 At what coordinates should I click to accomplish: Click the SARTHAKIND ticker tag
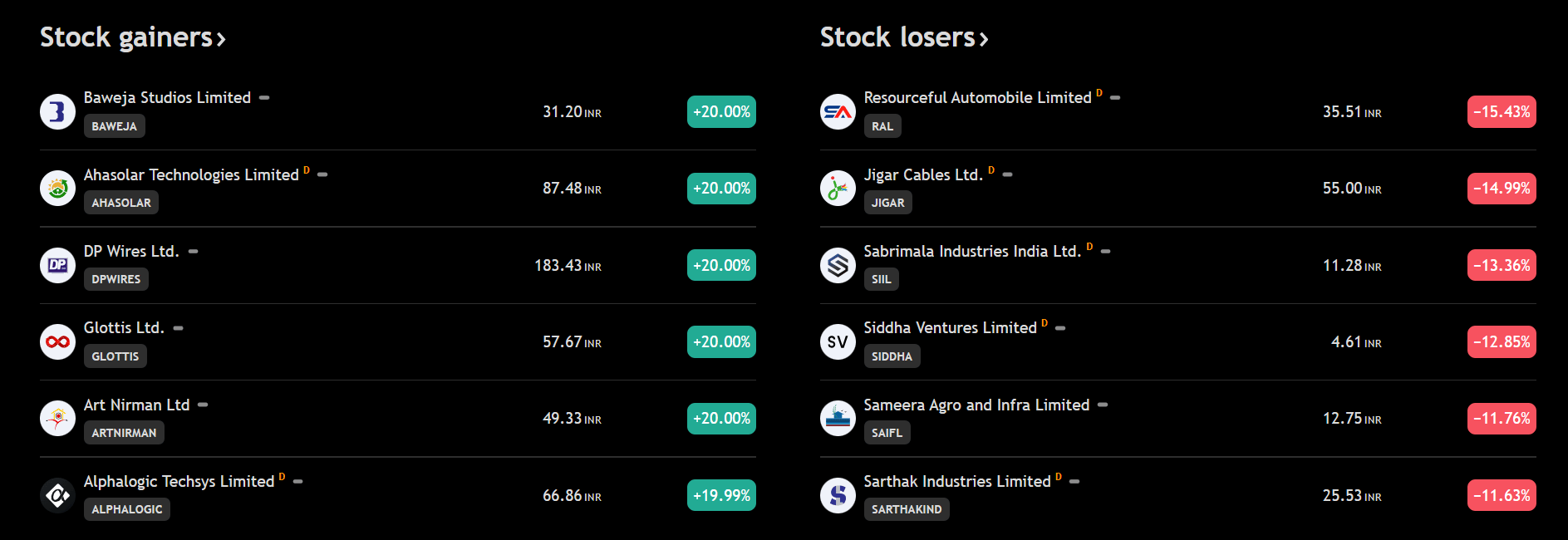pos(906,509)
